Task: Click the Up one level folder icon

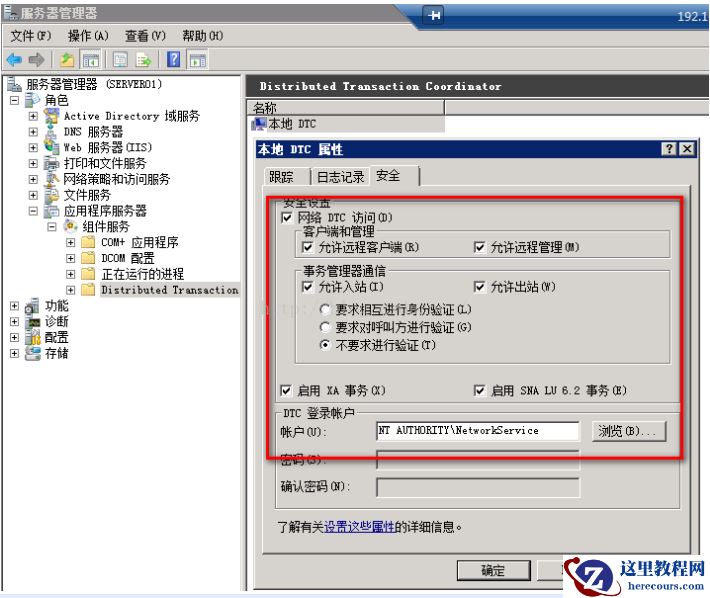Action: click(67, 59)
